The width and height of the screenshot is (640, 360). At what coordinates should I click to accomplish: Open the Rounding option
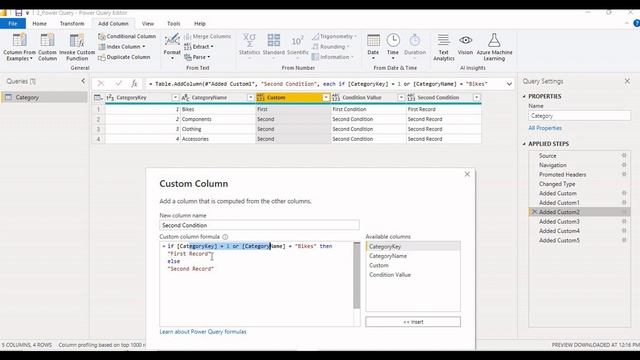tap(331, 47)
